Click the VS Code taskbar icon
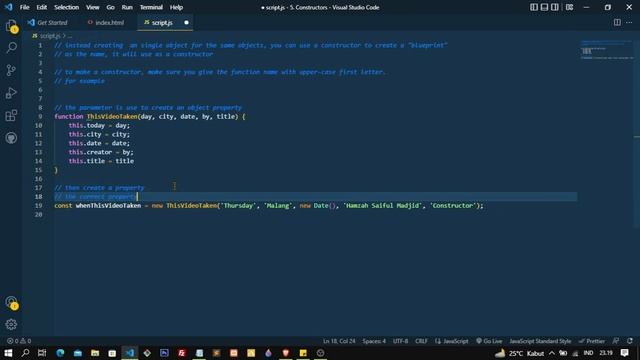The image size is (640, 360). (x=130, y=353)
